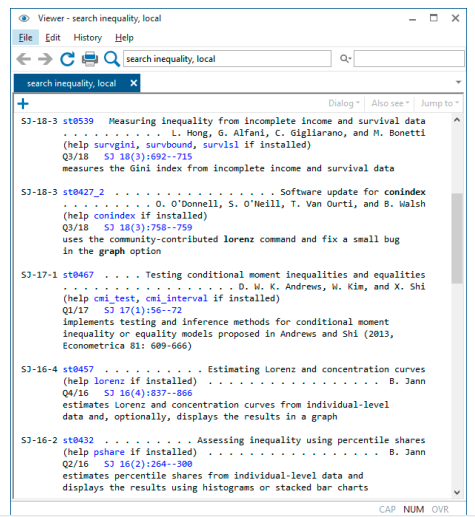Open SJ 16(4):837--866 article link

tap(148, 393)
